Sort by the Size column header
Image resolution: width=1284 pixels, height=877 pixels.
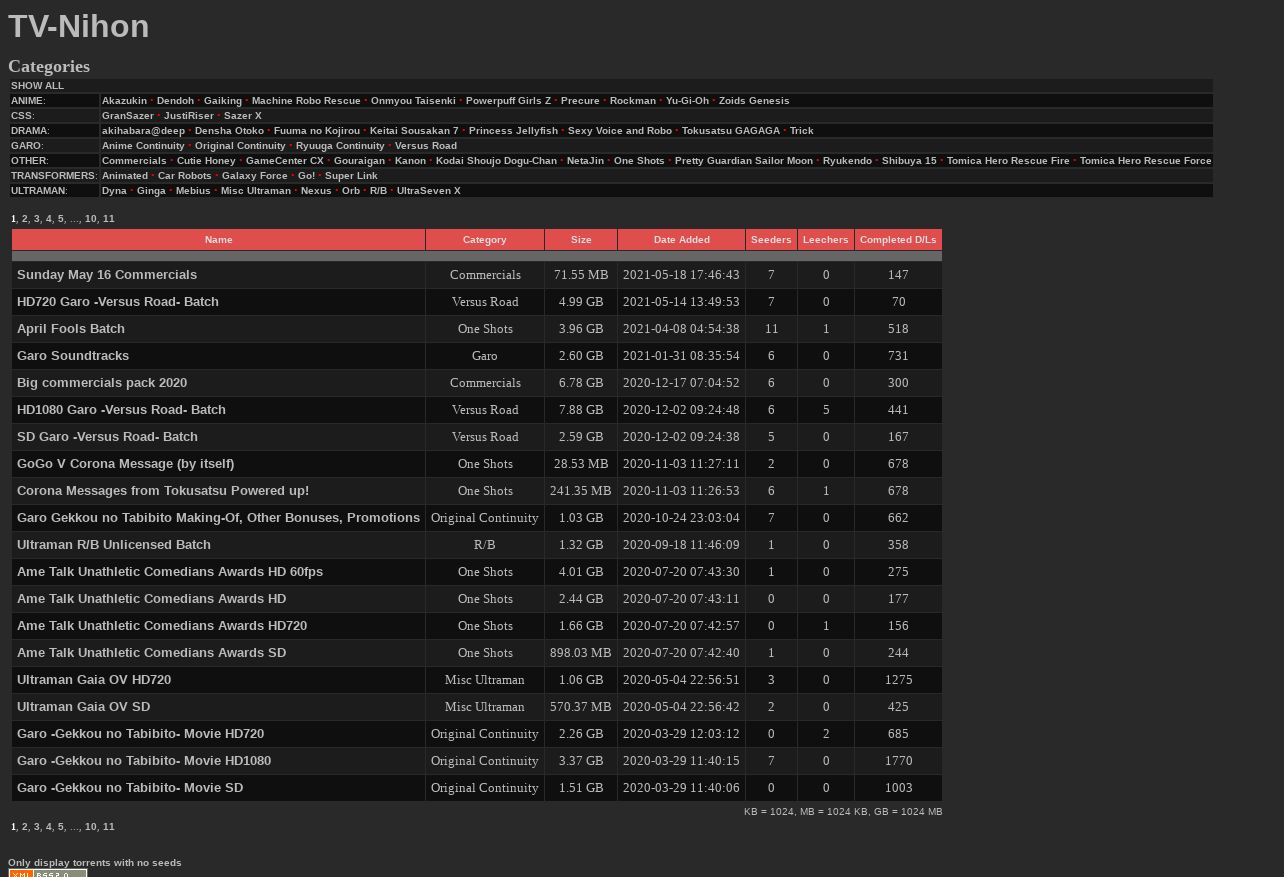[581, 240]
